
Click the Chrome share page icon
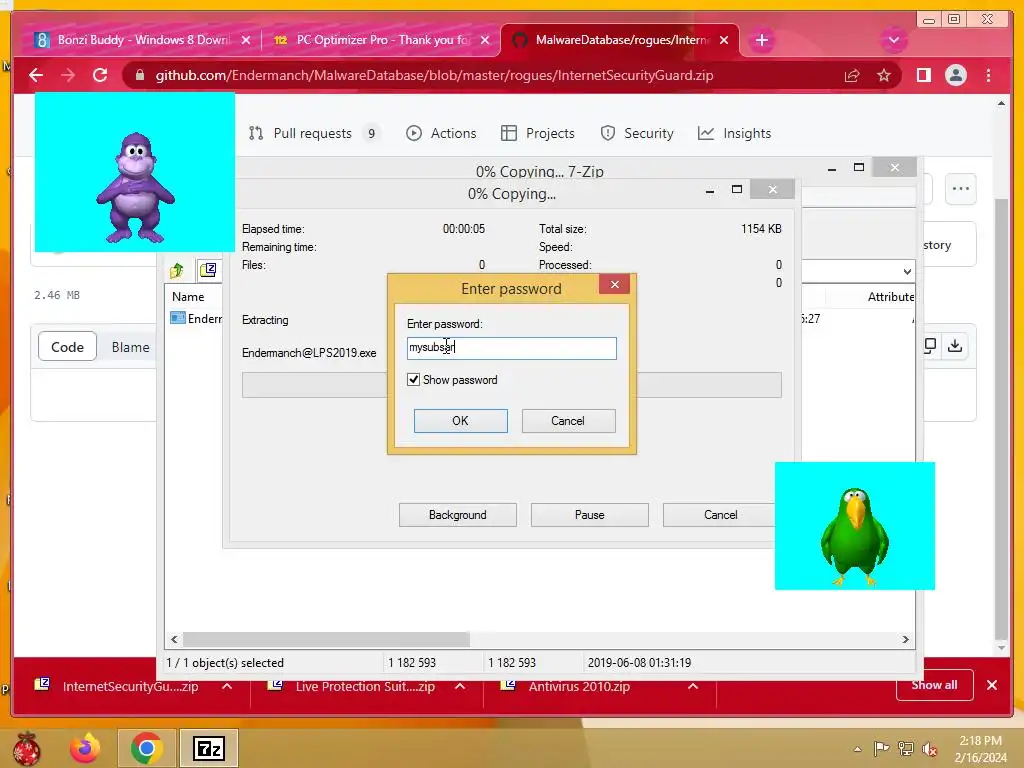coord(852,75)
